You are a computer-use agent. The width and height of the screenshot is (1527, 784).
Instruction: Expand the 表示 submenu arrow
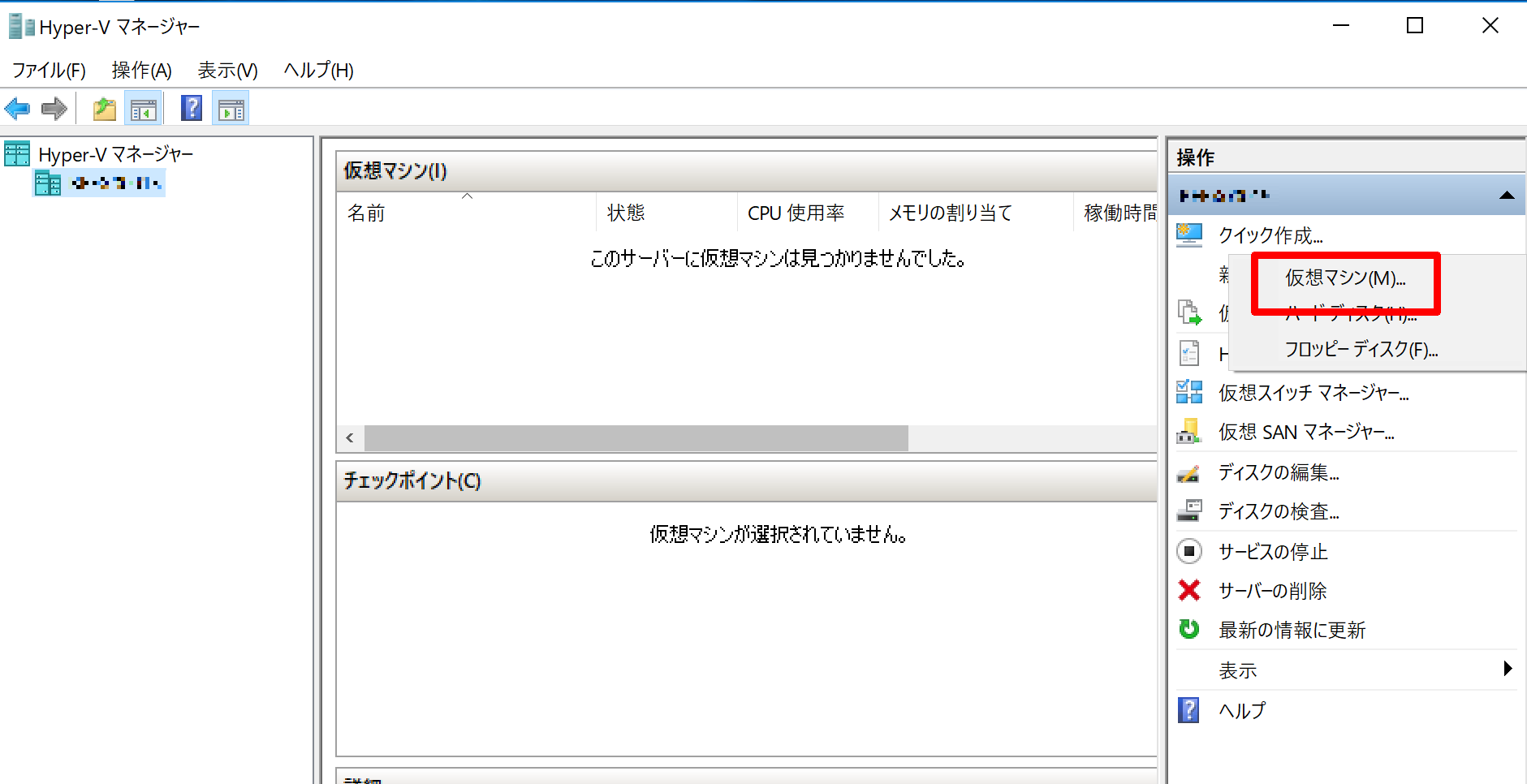pos(1508,669)
